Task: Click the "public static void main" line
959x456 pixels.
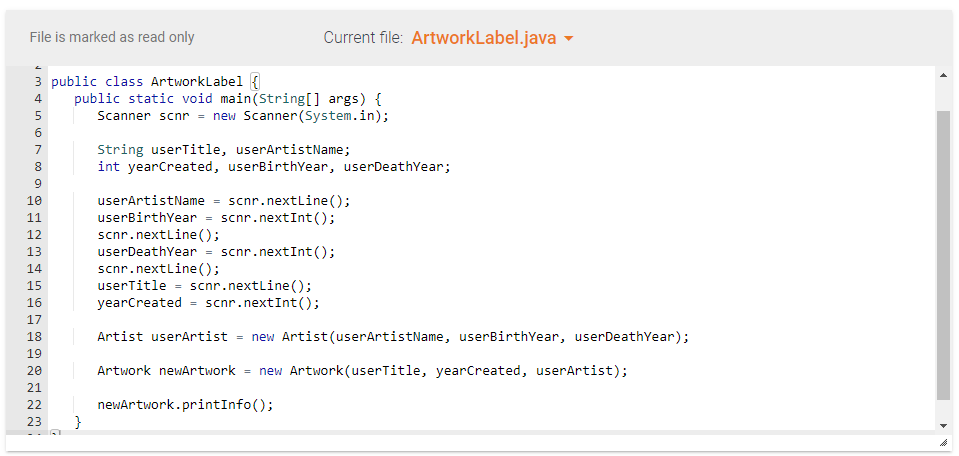Action: pos(228,98)
